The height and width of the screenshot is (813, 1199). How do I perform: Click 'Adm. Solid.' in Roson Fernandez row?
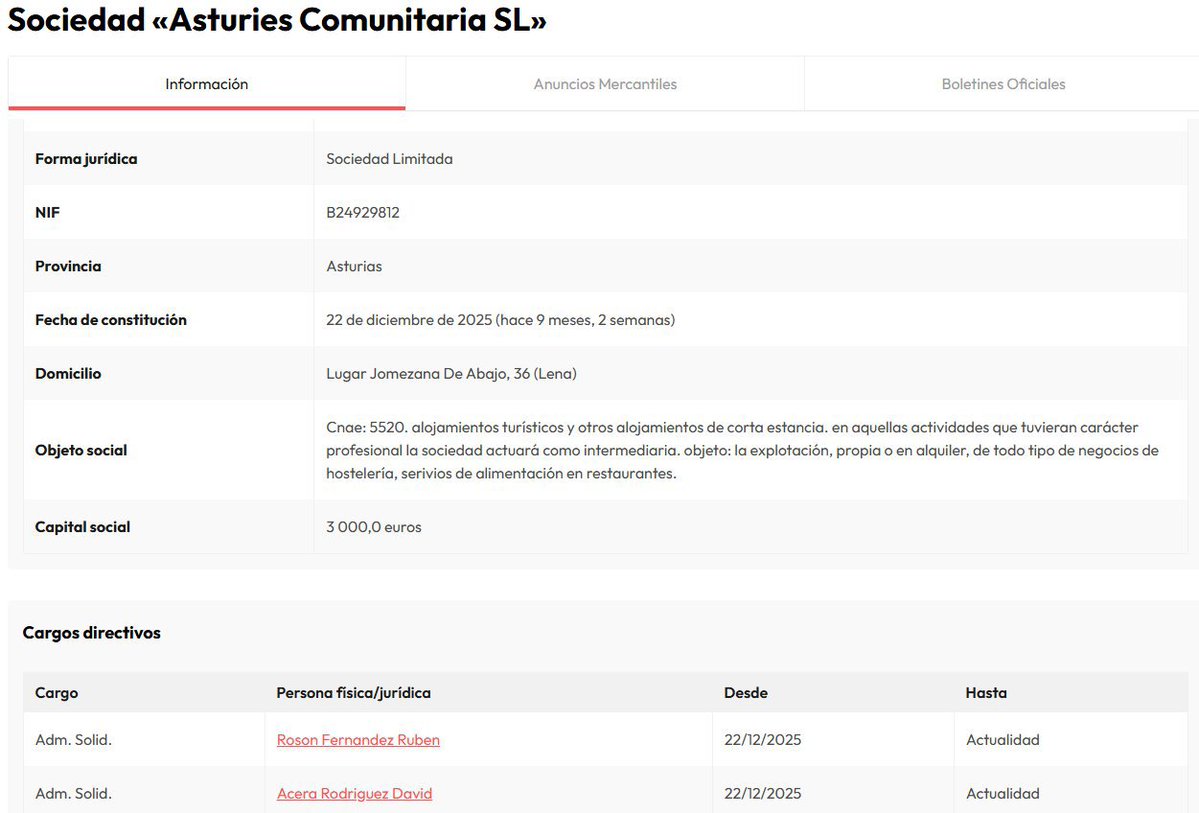coord(73,740)
